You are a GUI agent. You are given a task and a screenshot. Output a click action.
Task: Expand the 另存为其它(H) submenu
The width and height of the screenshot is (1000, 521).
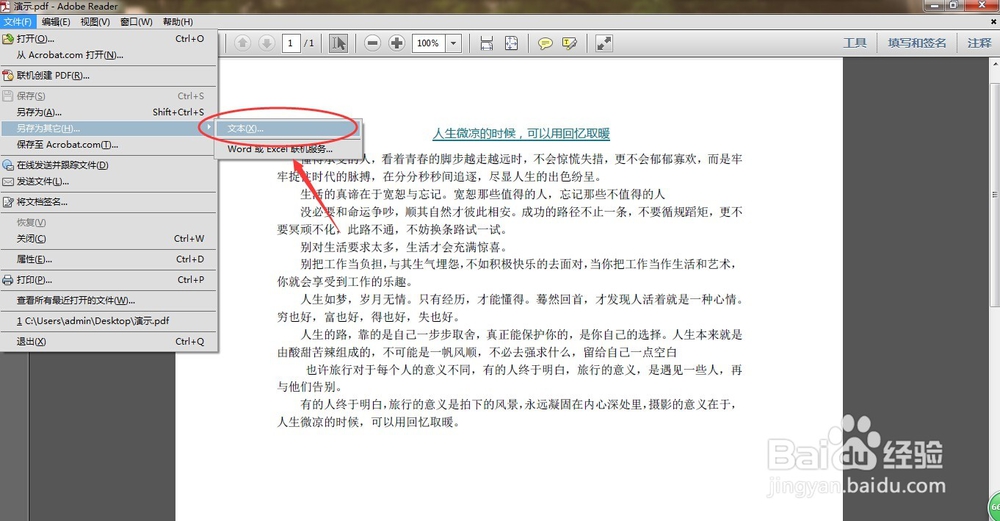108,128
